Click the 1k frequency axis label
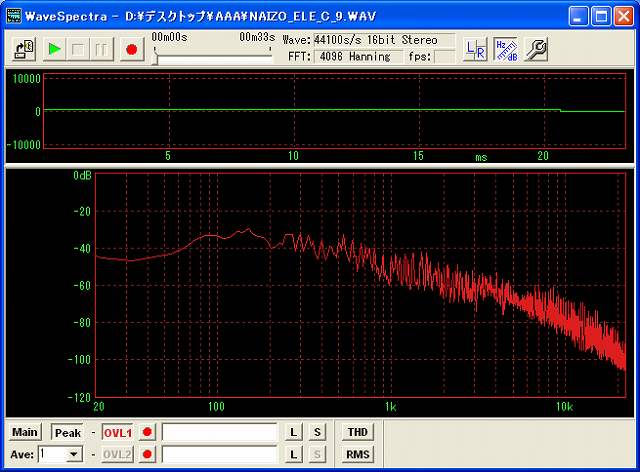The image size is (640, 472). click(390, 407)
